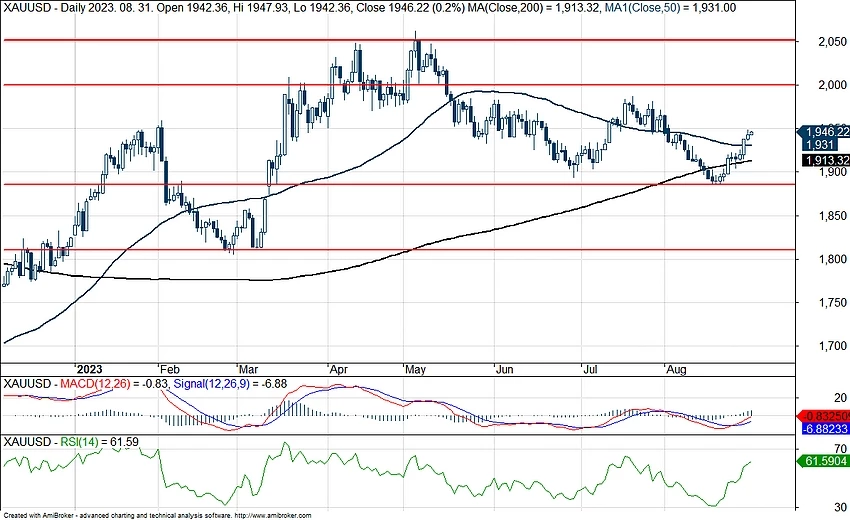Image resolution: width=850 pixels, height=520 pixels.
Task: Click the green RSI value marker 61.5904
Action: [823, 461]
